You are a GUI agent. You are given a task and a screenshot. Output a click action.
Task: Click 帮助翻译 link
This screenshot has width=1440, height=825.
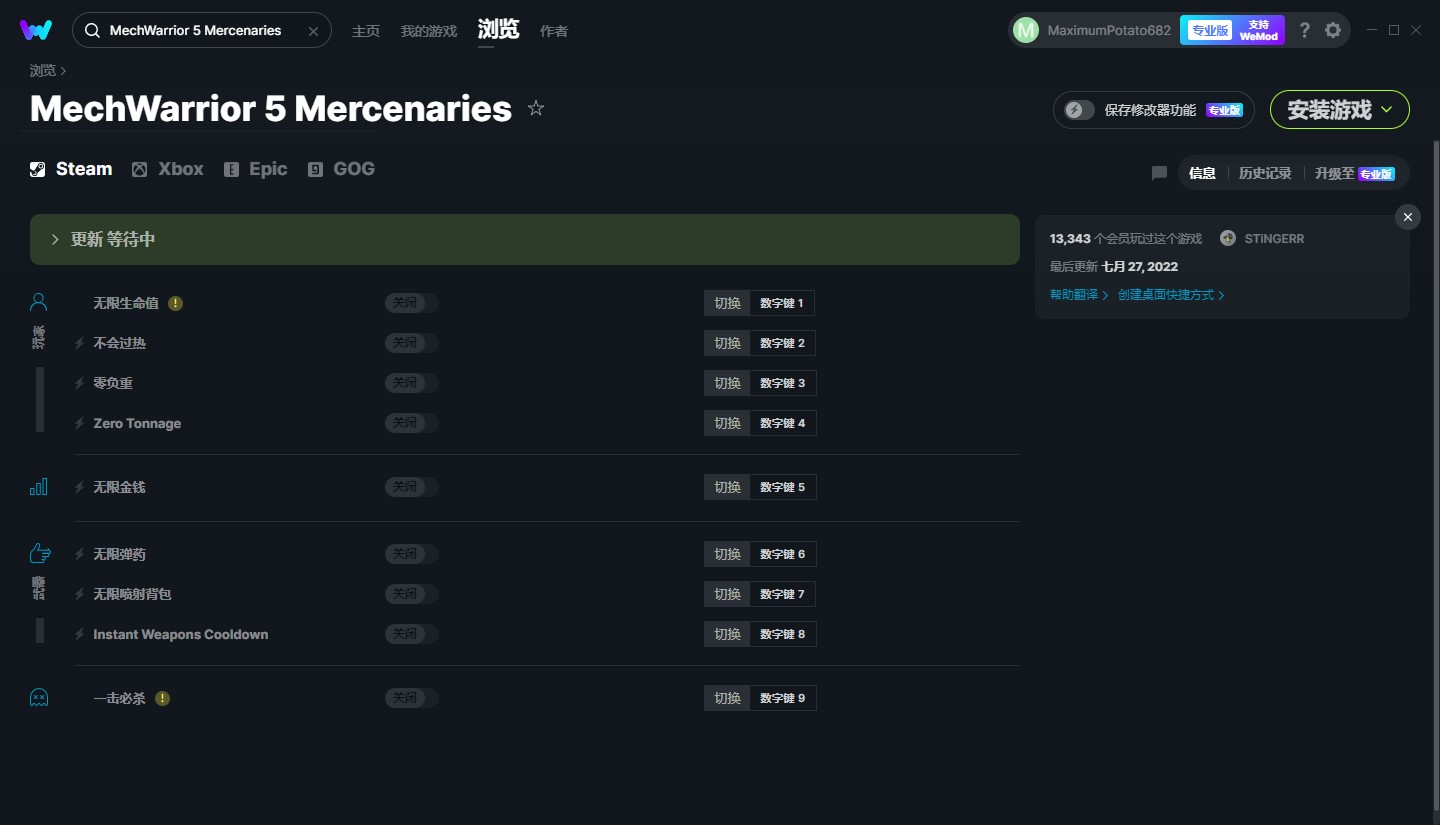[x=1079, y=295]
